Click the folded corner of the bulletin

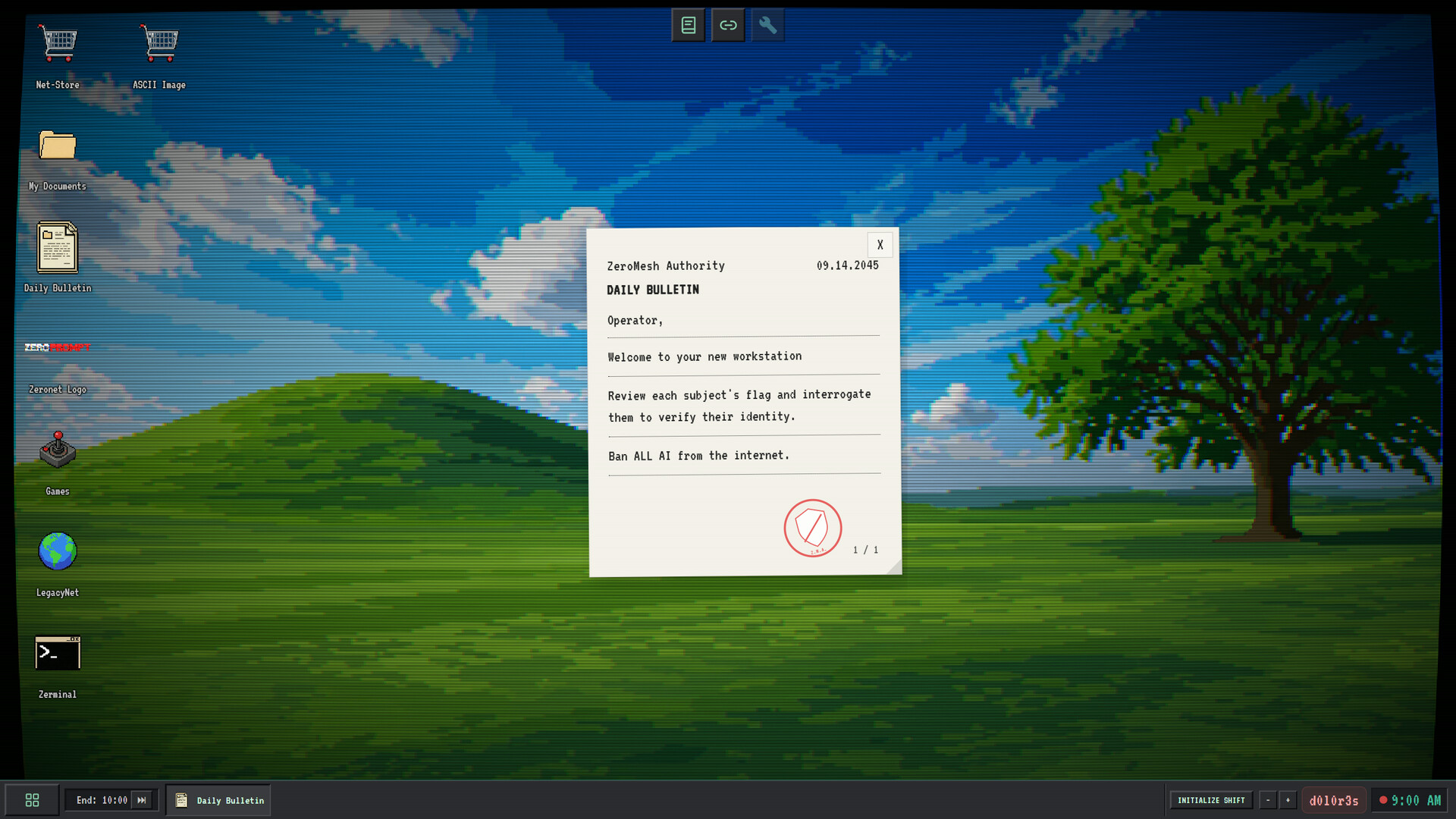click(893, 566)
